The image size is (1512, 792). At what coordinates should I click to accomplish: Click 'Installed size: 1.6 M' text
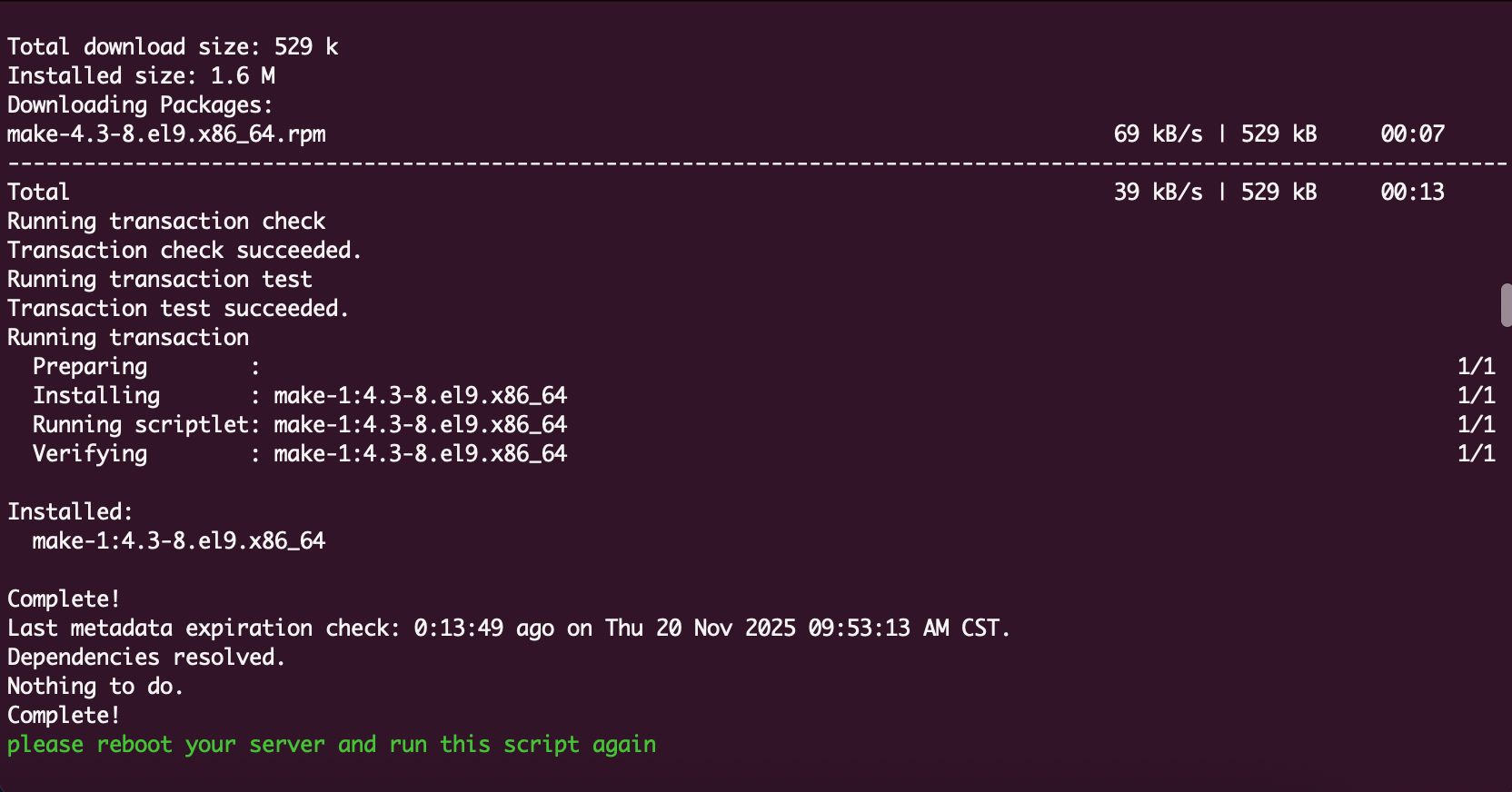point(142,76)
